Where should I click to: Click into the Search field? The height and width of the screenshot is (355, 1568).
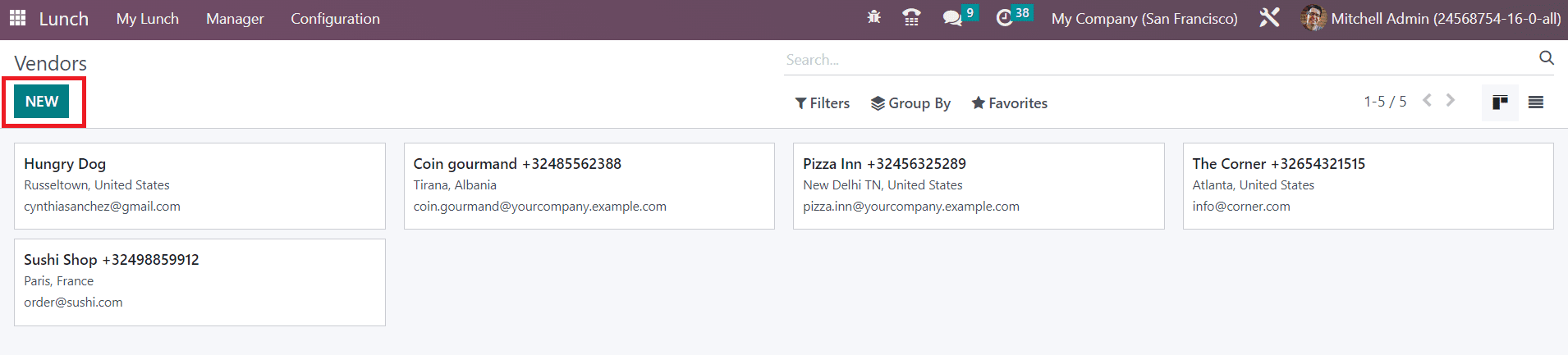pyautogui.click(x=1159, y=60)
